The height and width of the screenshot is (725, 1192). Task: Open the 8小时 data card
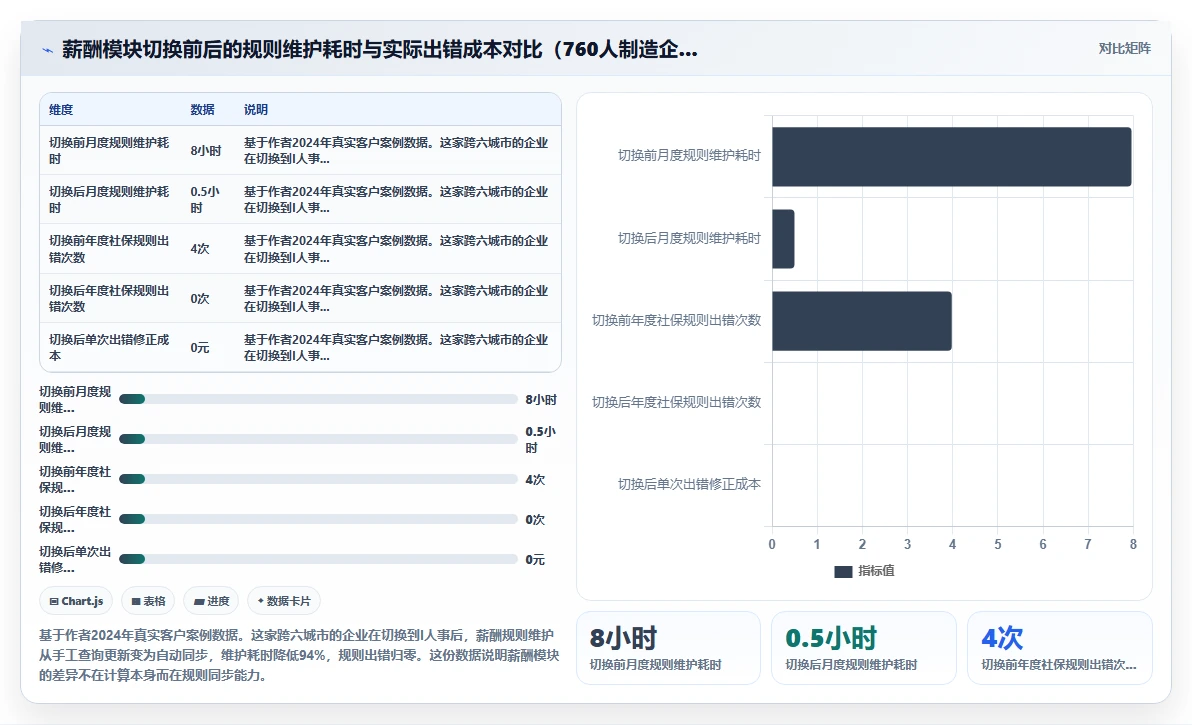[x=668, y=648]
